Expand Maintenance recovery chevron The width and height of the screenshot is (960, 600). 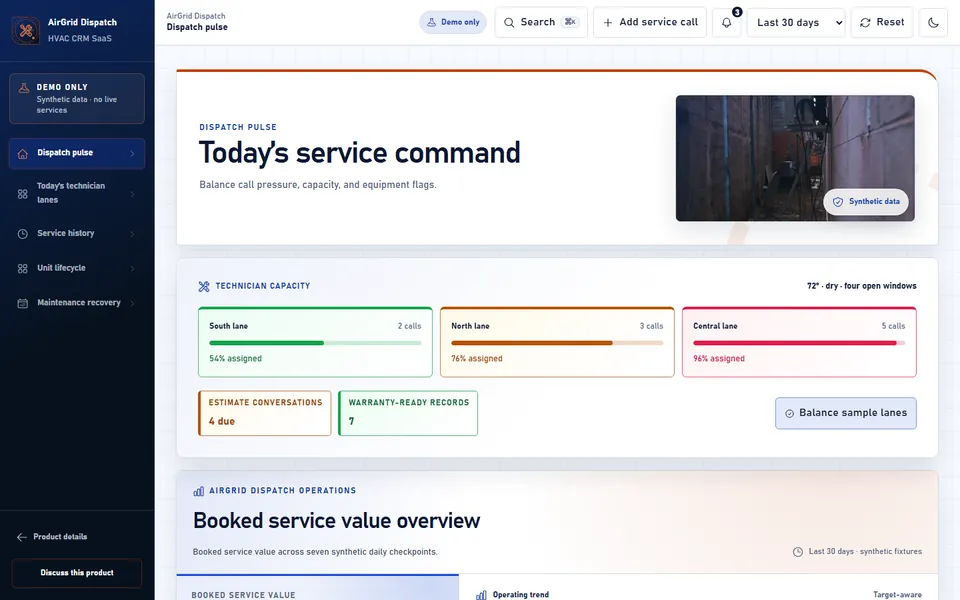[x=132, y=303]
